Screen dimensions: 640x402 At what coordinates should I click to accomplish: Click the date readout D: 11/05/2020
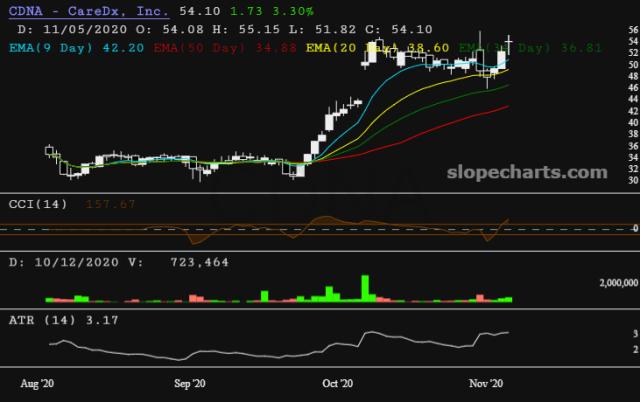coord(72,29)
